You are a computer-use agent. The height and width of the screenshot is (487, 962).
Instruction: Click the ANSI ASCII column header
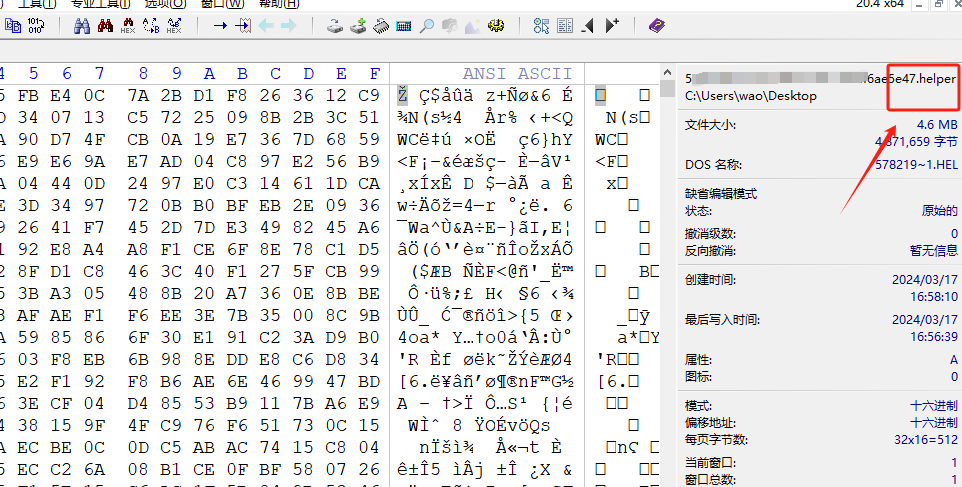coord(517,73)
